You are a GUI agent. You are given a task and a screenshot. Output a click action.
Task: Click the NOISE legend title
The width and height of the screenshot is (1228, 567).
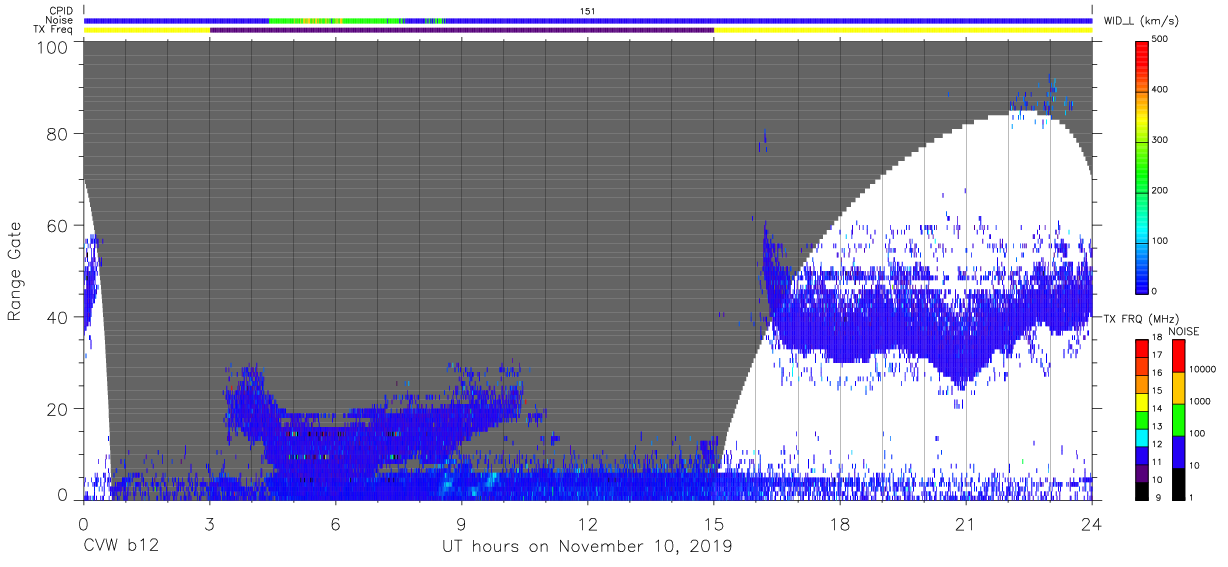pyautogui.click(x=1183, y=330)
